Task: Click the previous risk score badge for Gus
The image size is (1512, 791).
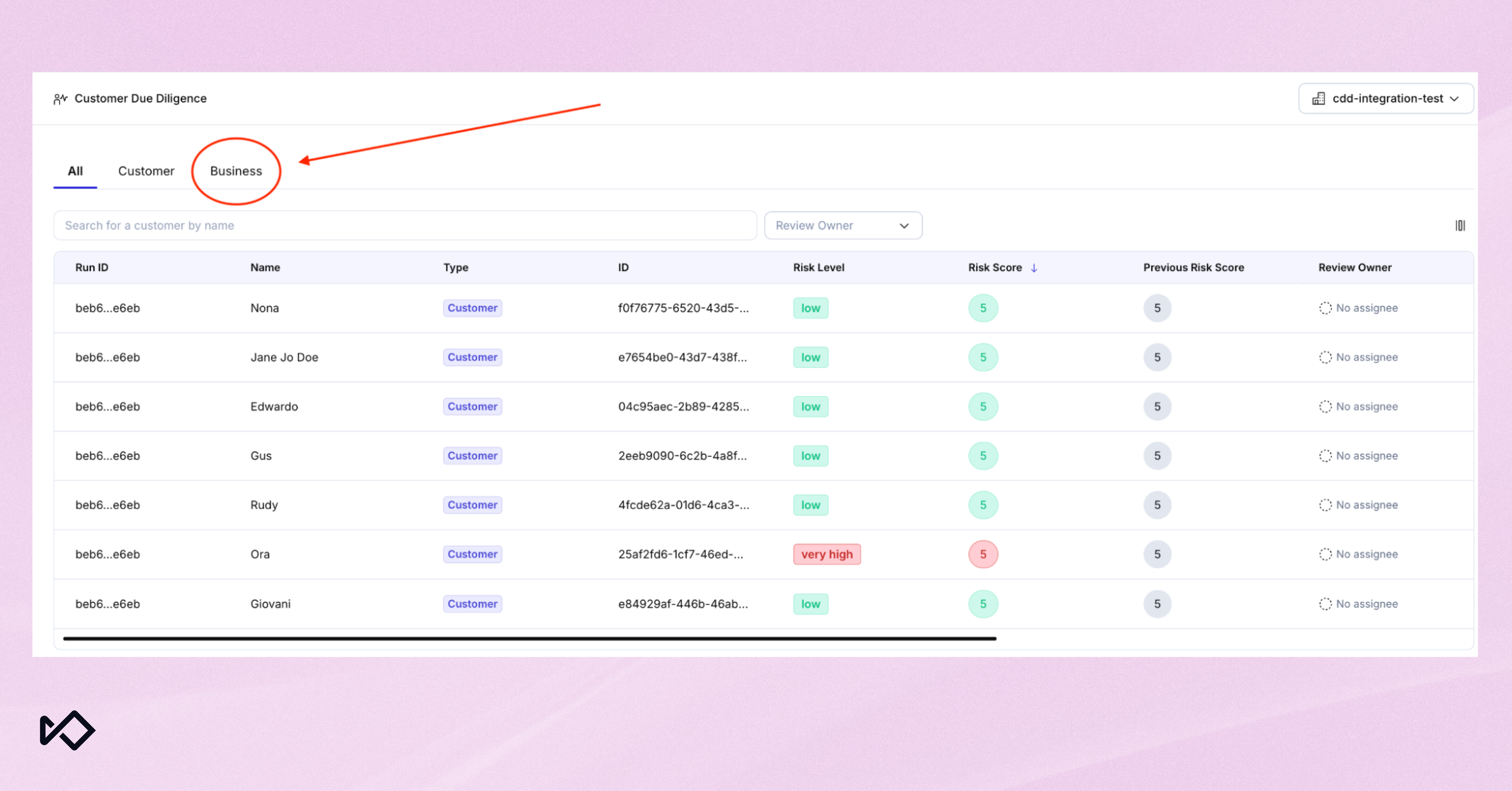Action: click(x=1158, y=456)
